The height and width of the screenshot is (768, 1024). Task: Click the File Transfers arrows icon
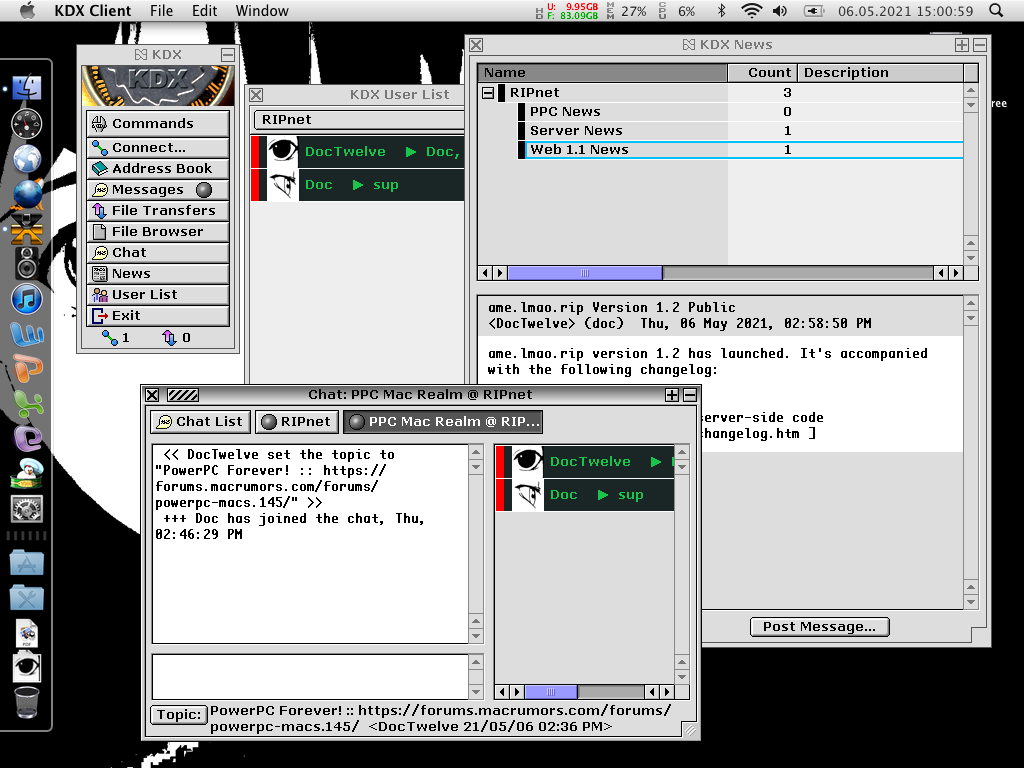[x=99, y=211]
